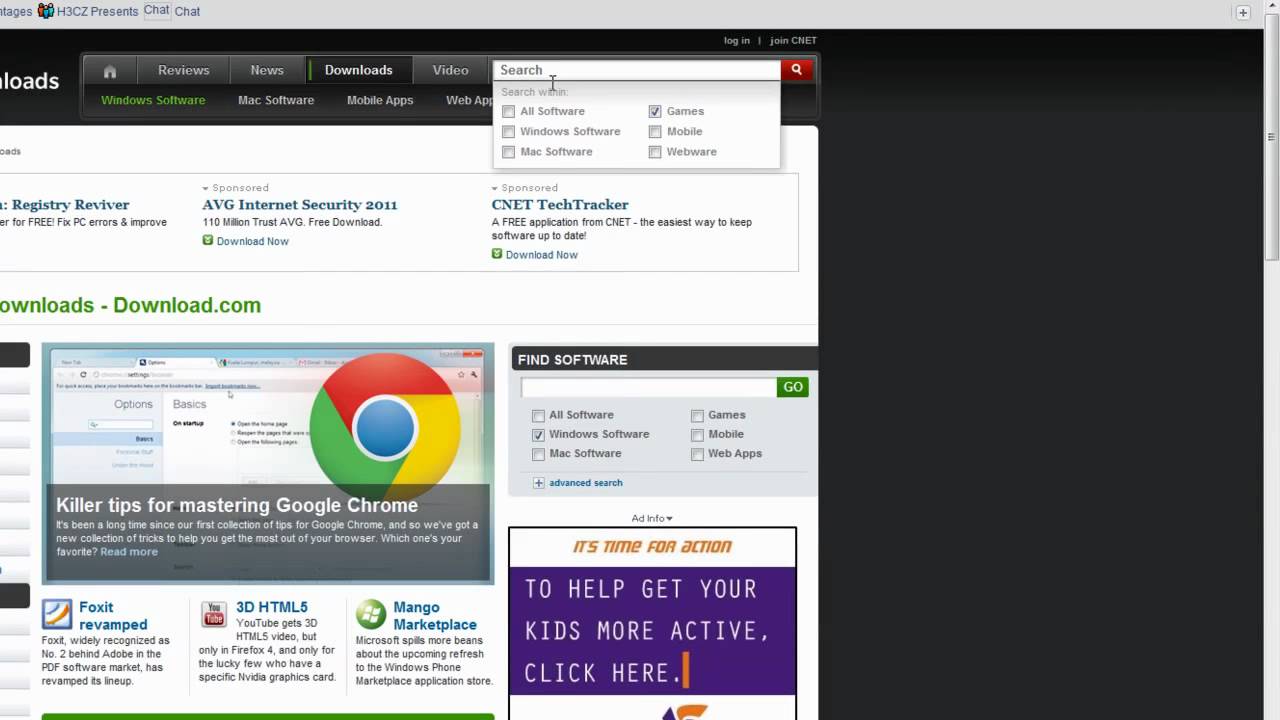Click the green GO button
The image size is (1280, 720).
(793, 387)
